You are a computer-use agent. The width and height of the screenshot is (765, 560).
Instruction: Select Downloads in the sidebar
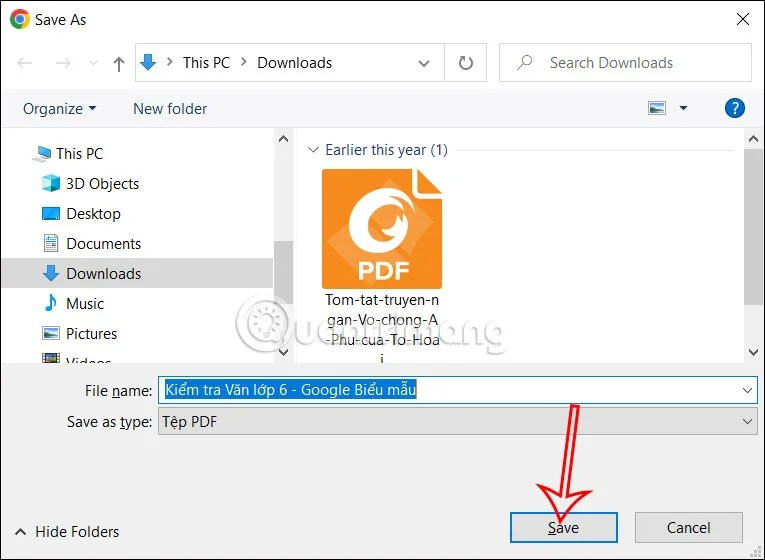point(137,273)
